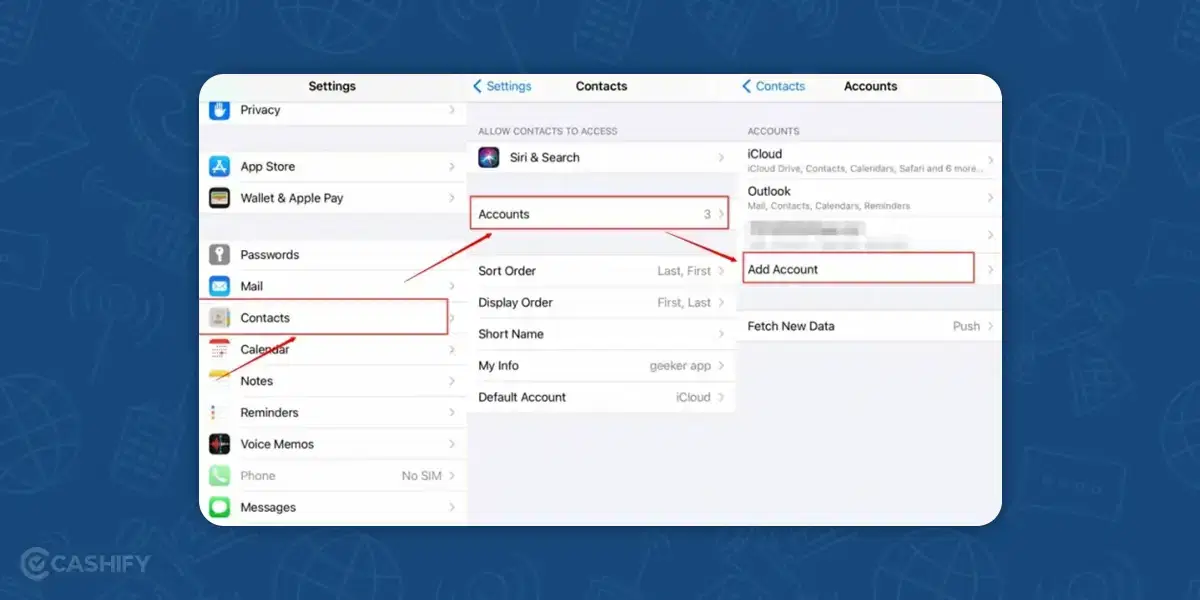Tap the chevron on the Notes row
This screenshot has width=1200, height=600.
(x=452, y=381)
